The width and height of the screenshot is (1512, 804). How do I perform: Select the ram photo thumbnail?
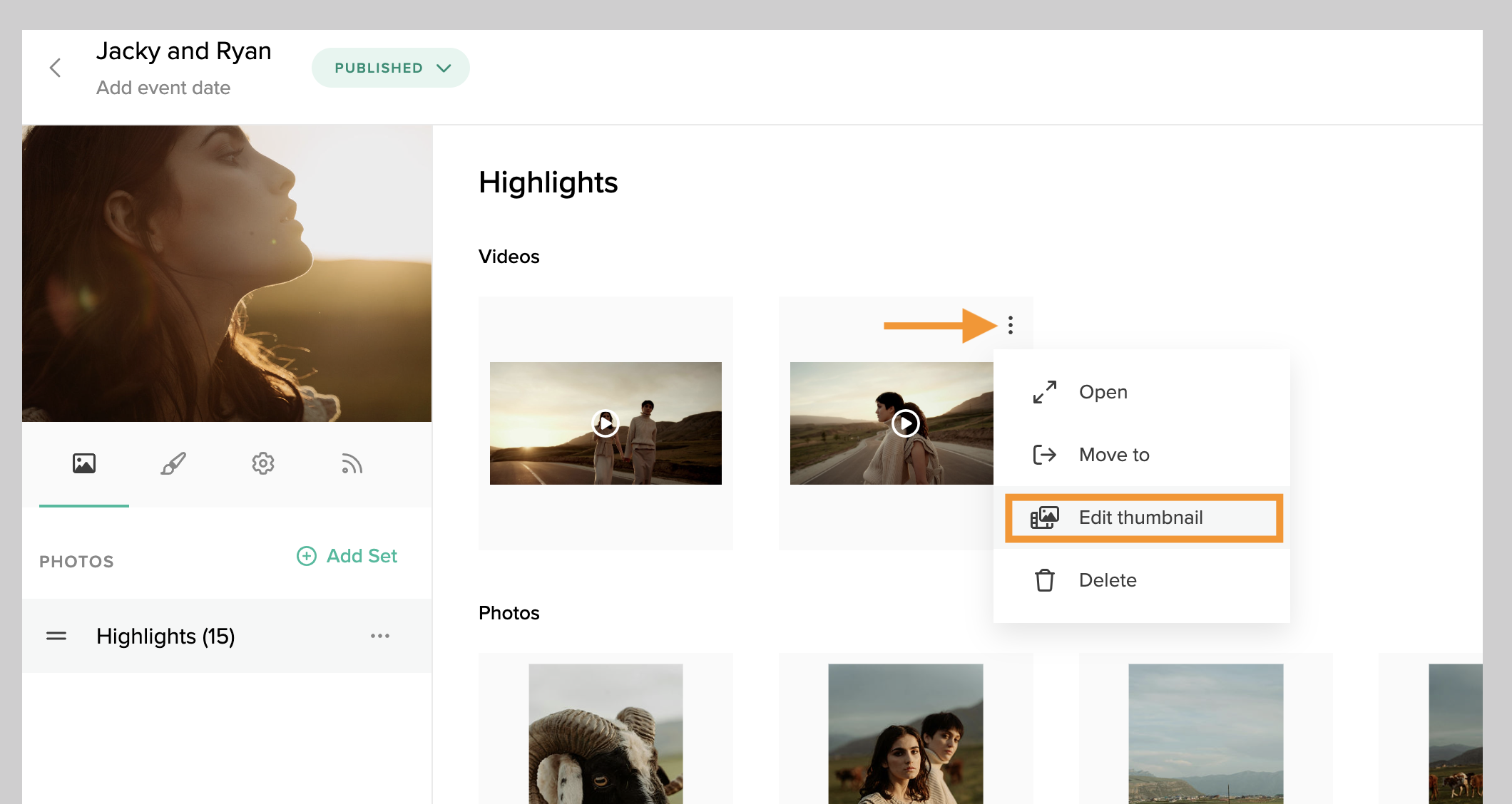coord(606,734)
